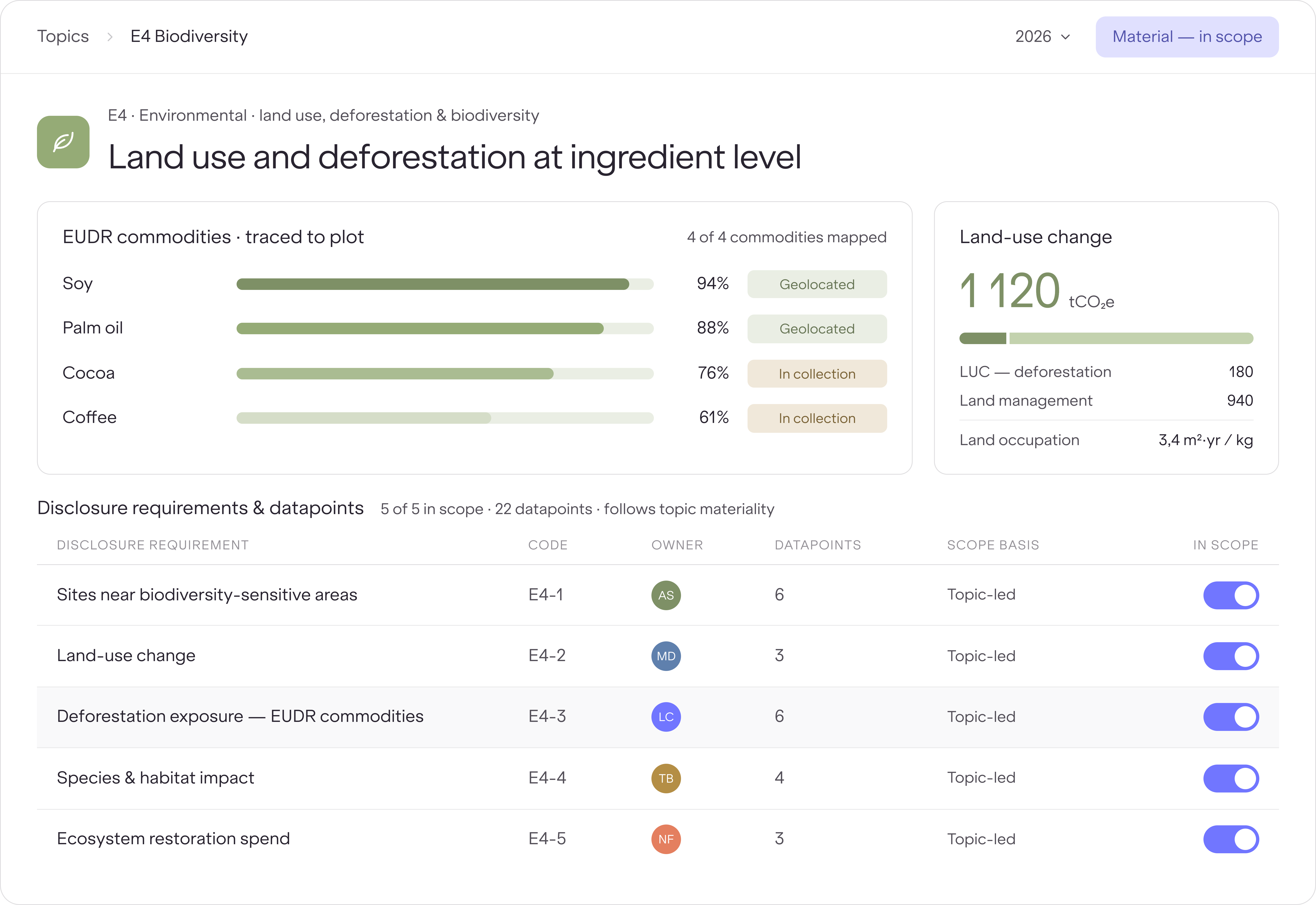Screen dimensions: 1316x905
Task: Open Sites near biodiversity-sensitive areas requirement
Action: tap(658, 595)
